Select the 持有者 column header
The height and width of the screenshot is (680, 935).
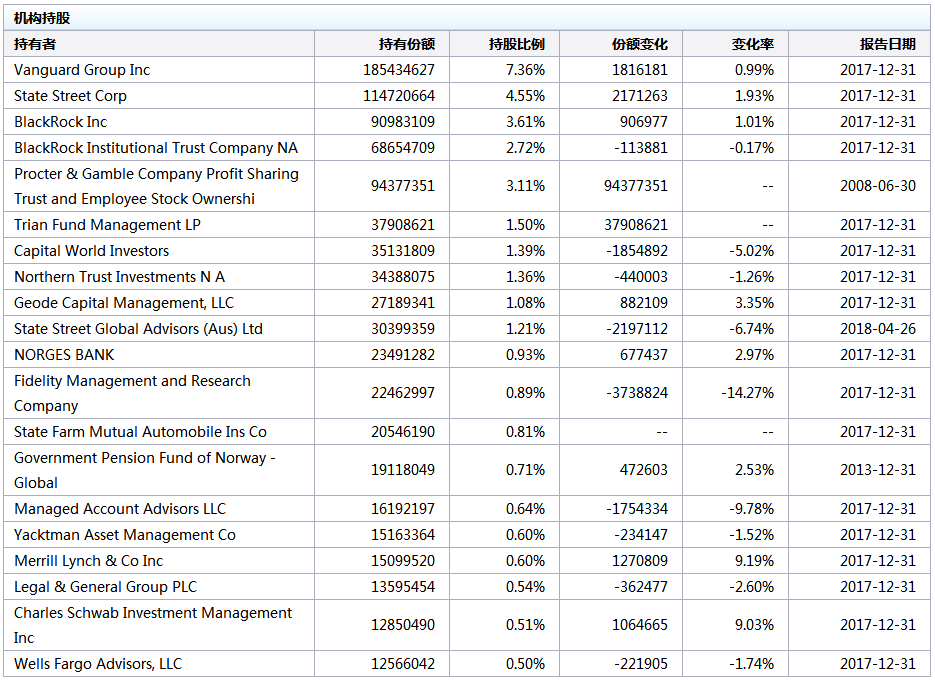click(x=35, y=44)
